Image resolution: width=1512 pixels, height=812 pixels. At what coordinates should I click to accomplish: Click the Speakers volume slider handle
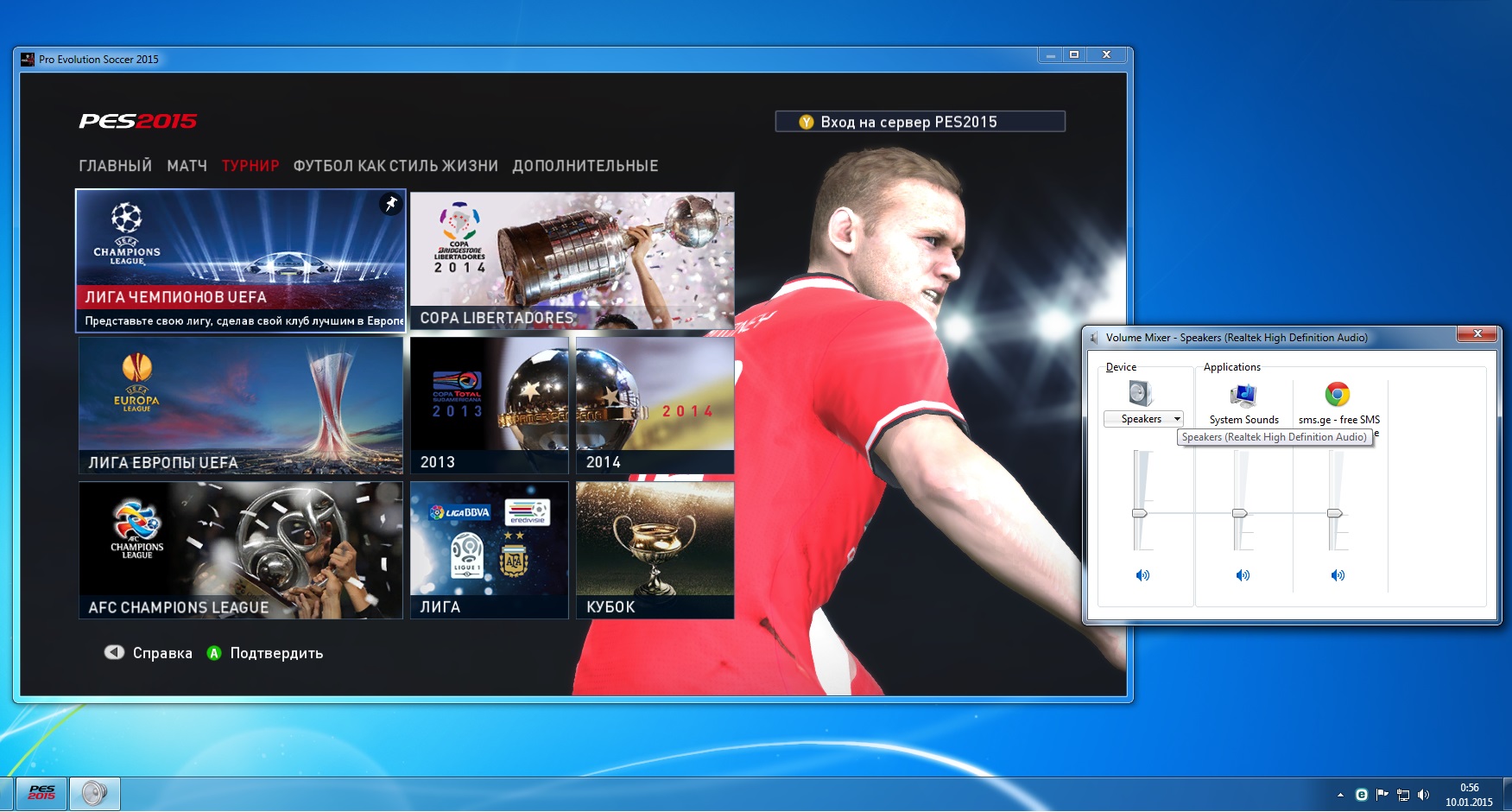pos(1140,513)
